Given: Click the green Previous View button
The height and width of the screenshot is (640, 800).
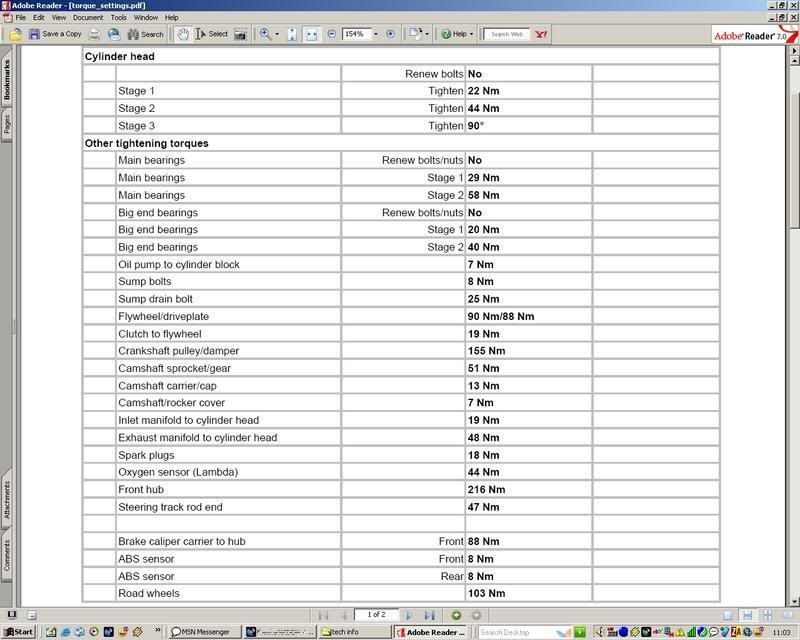Looking at the screenshot, I should [x=456, y=616].
